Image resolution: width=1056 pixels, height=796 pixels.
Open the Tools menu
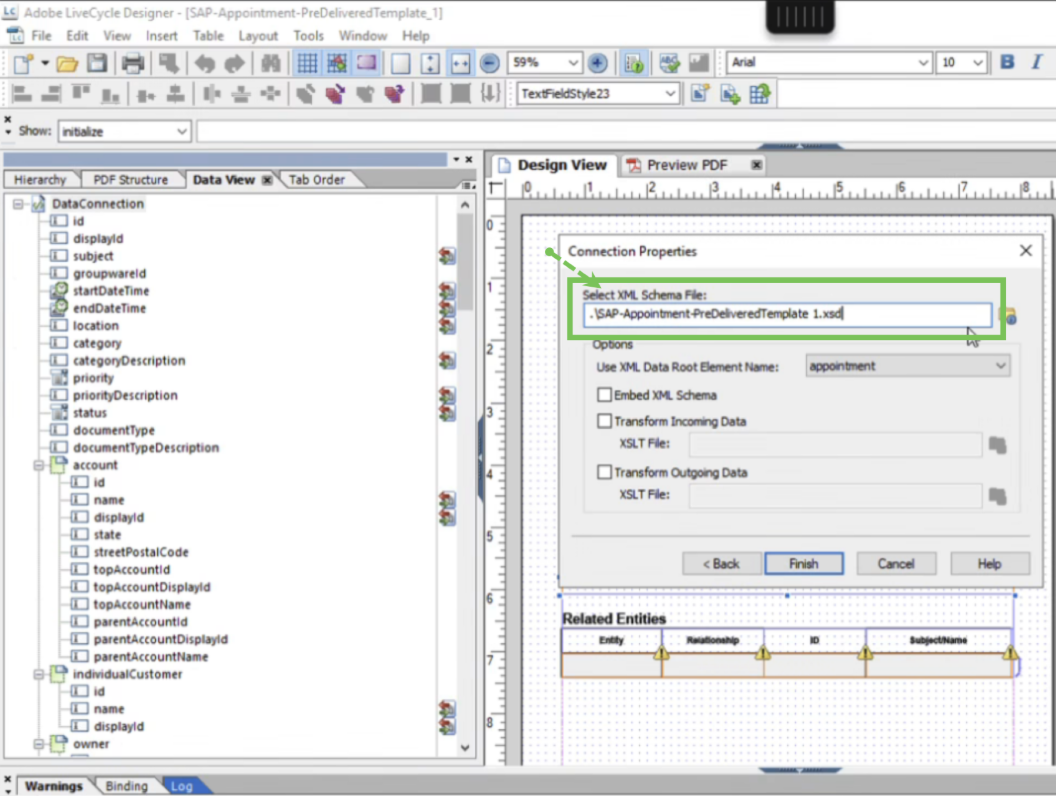tap(308, 36)
